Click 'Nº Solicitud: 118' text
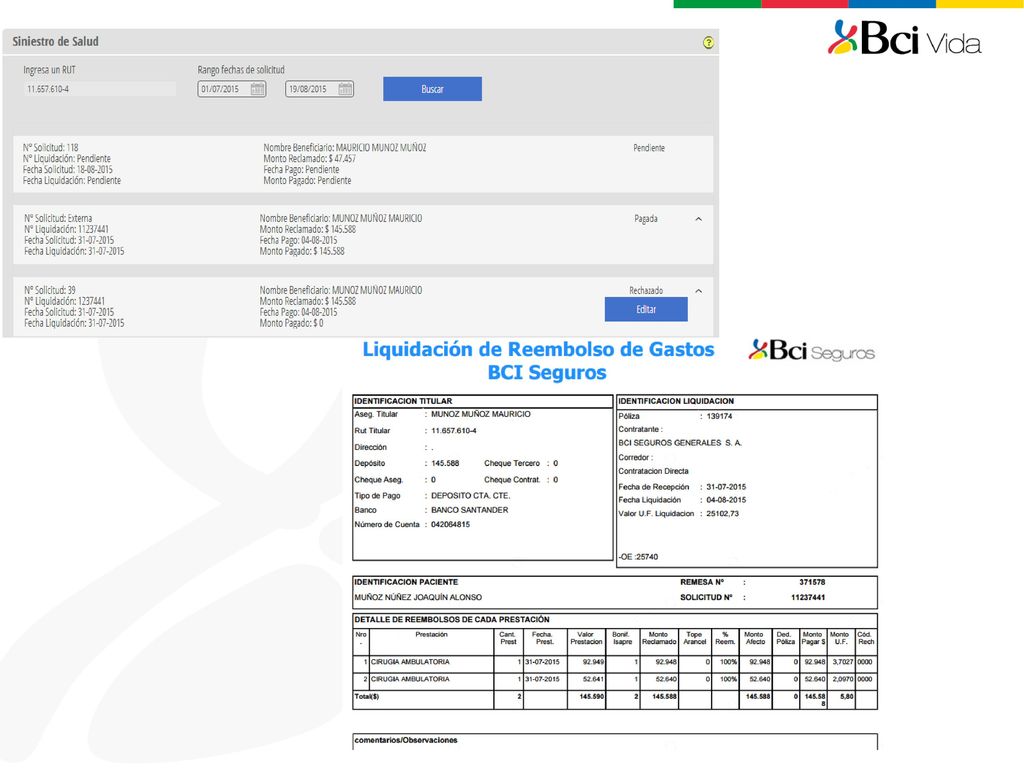Screen dimensions: 1024x768 50,148
